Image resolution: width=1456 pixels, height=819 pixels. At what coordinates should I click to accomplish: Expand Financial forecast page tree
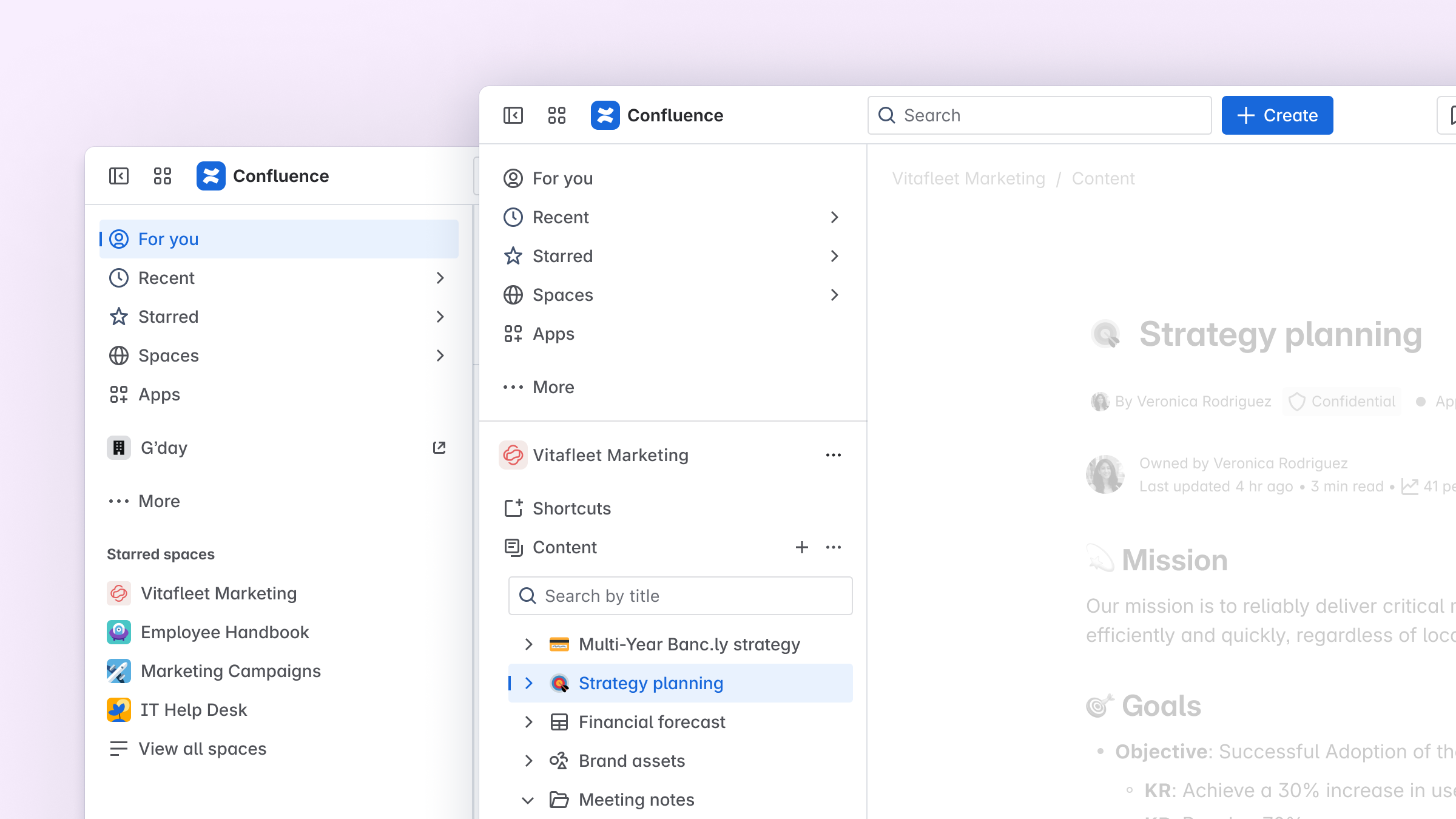[528, 722]
